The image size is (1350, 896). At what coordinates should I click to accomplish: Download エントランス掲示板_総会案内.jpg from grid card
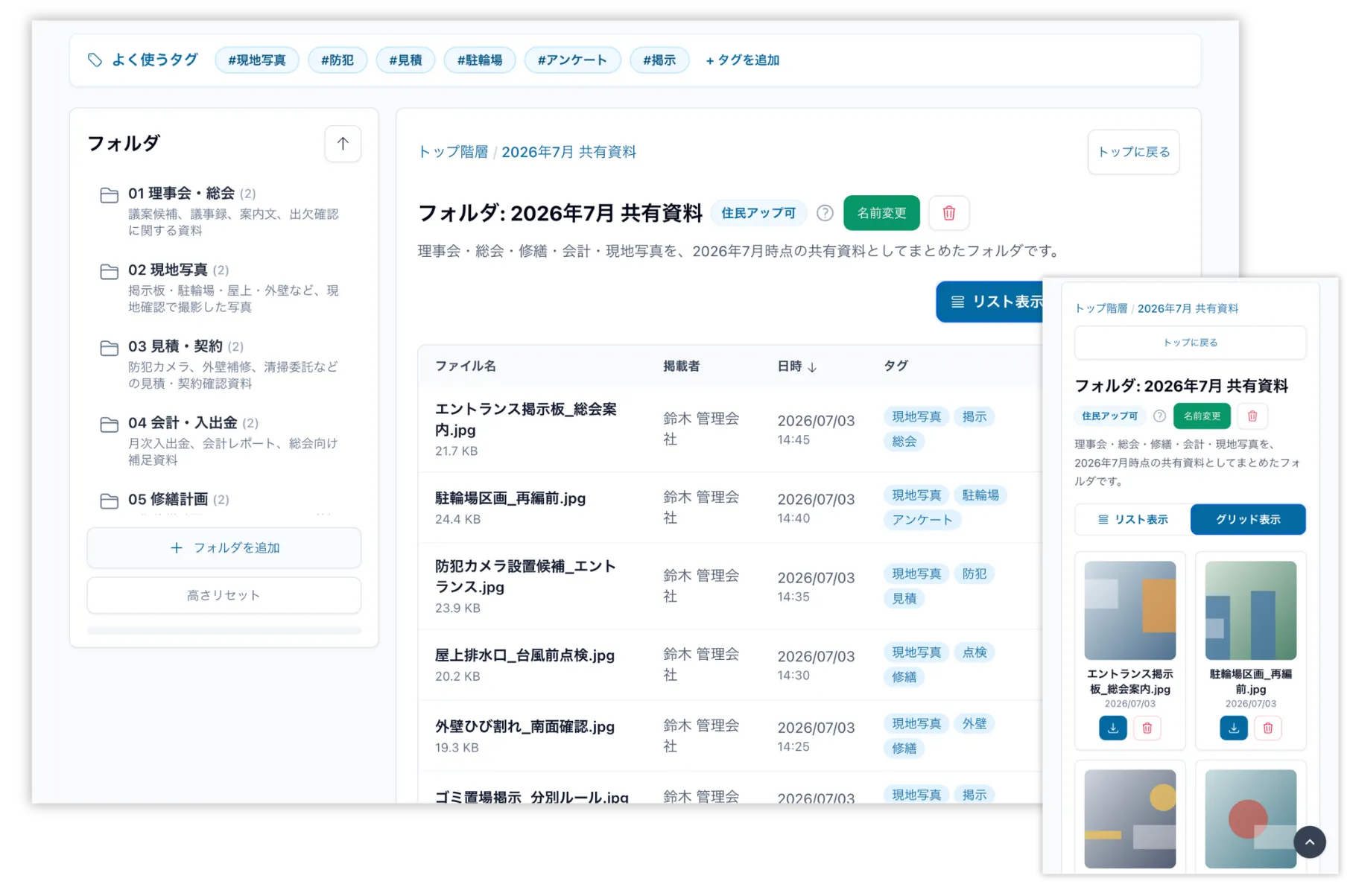1113,728
